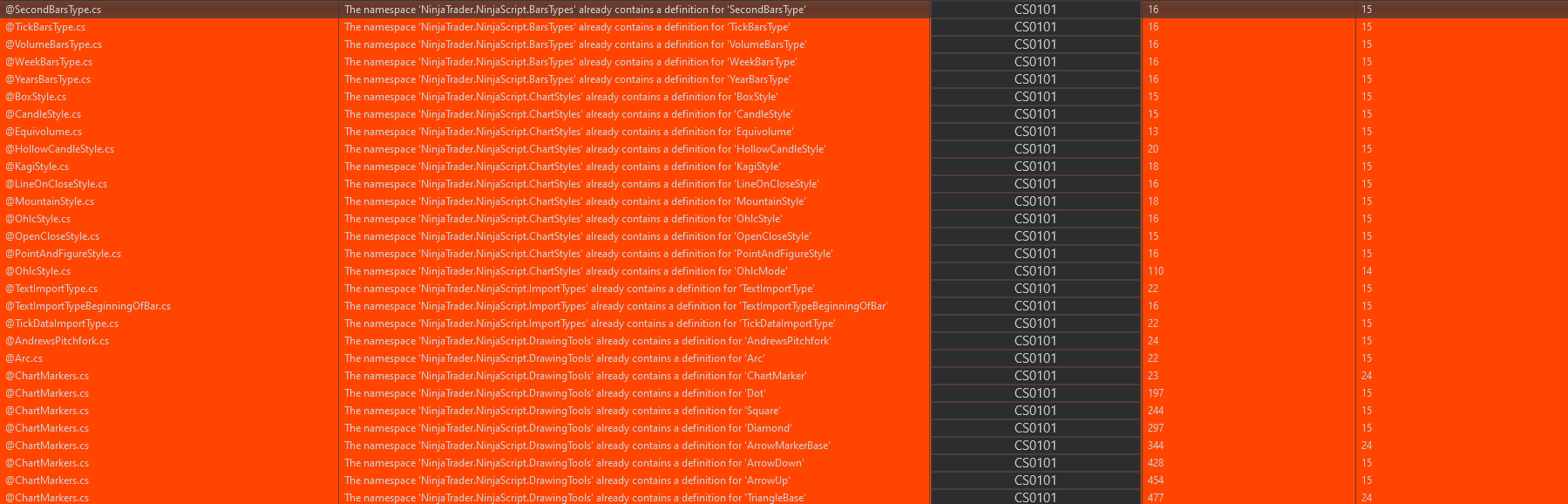This screenshot has height=504, width=1568.
Task: Click the @YearsBarsType.cs file name
Action: (48, 79)
